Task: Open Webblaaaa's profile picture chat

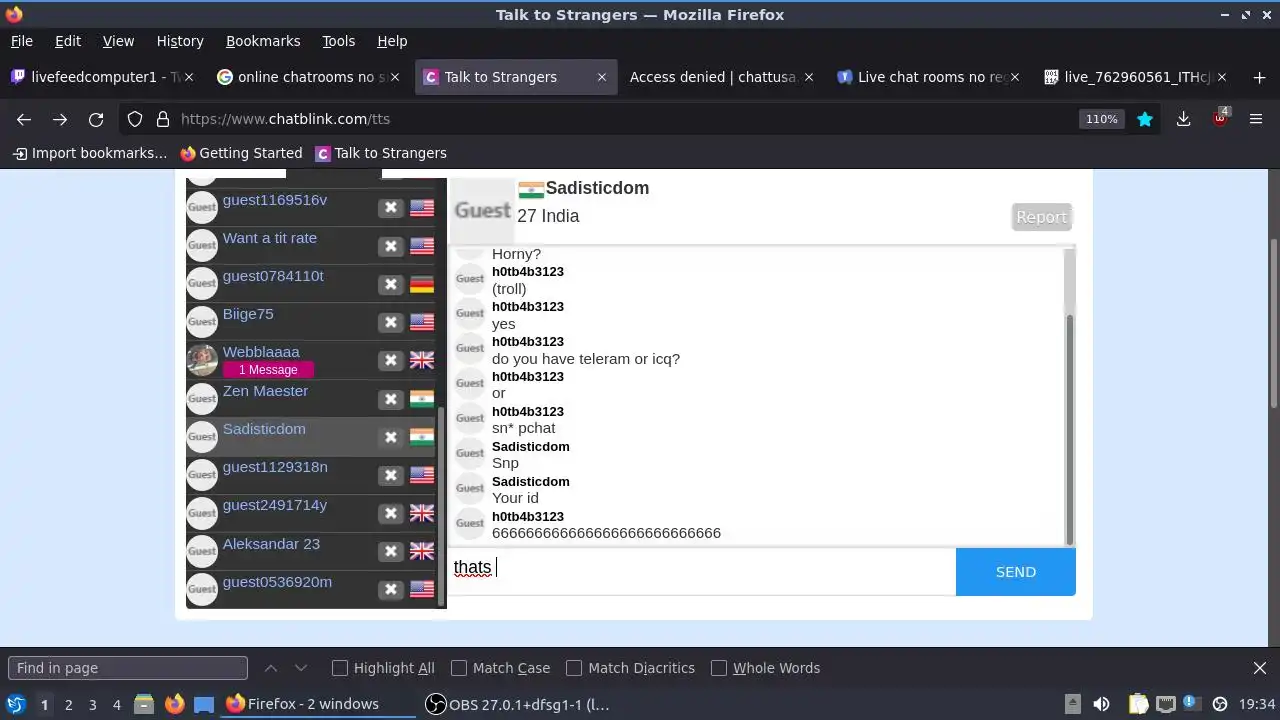Action: pos(202,360)
